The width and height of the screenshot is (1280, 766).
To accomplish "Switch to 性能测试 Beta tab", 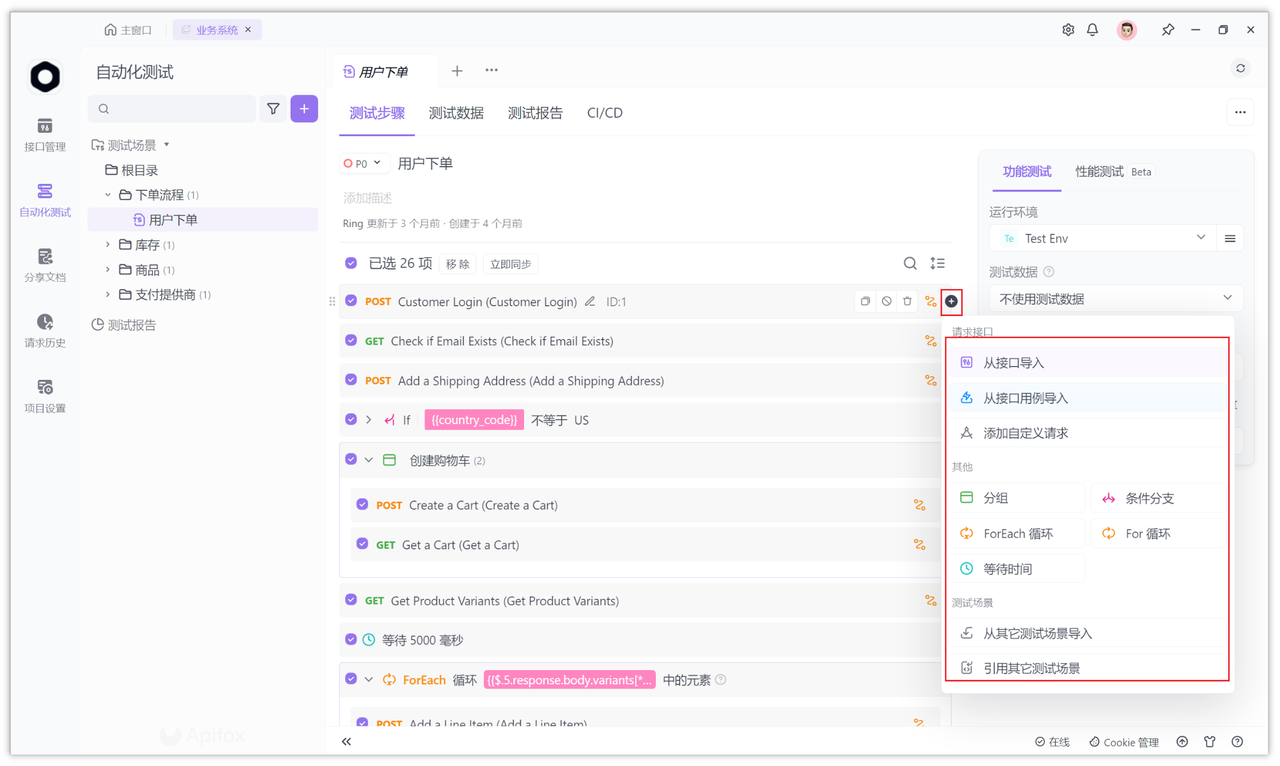I will point(1113,172).
